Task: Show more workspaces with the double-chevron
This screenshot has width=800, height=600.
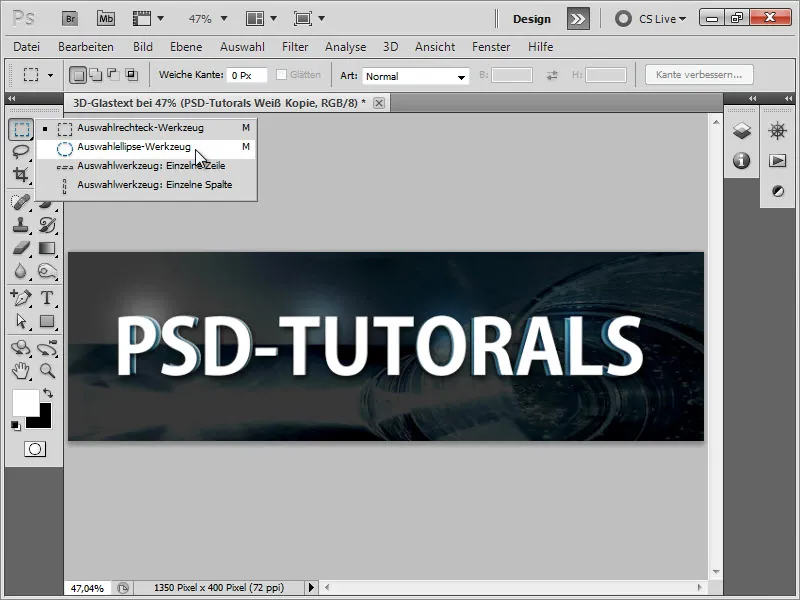Action: click(x=578, y=19)
